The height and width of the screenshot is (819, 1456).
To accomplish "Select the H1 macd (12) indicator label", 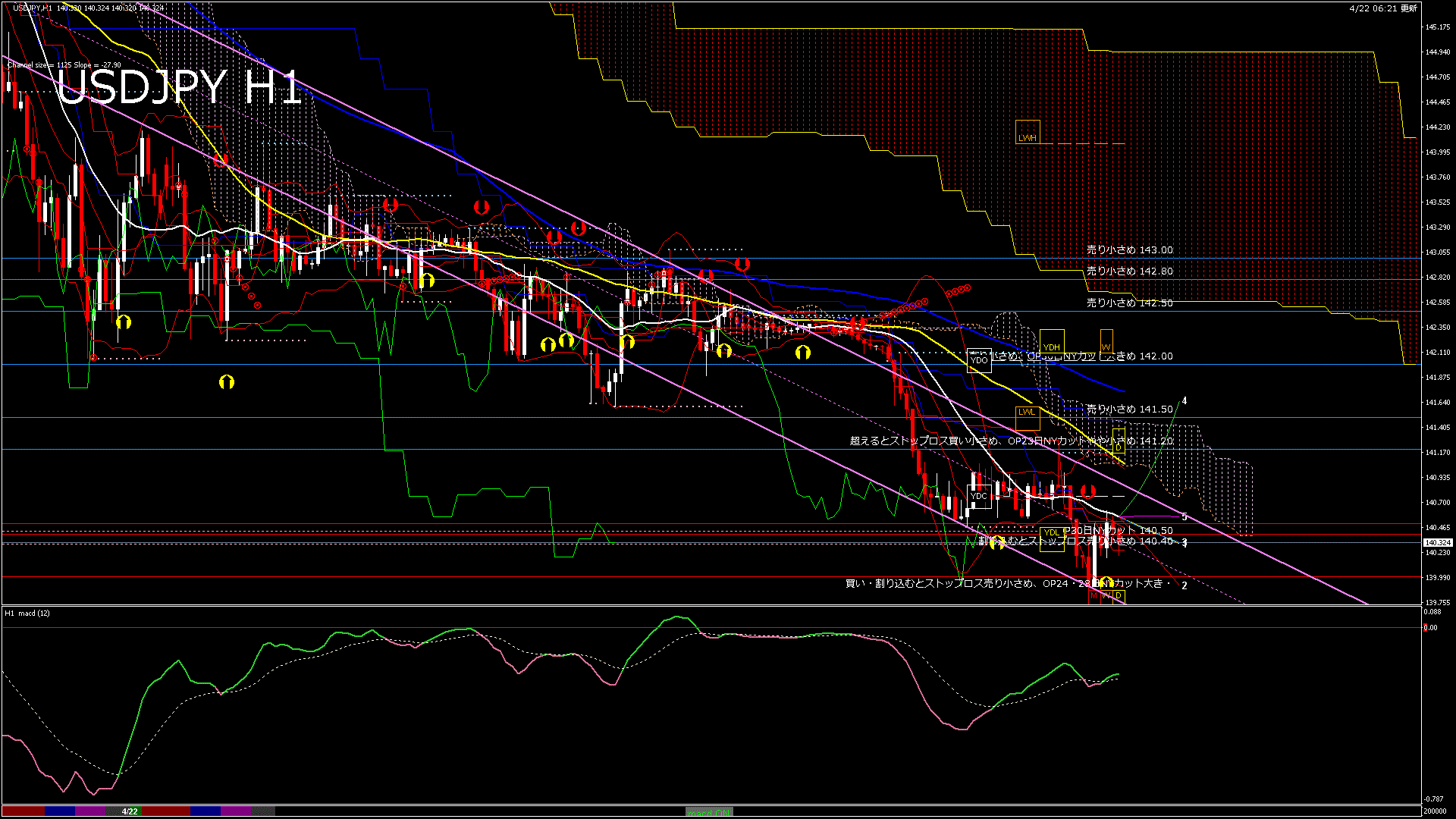I will [x=27, y=613].
